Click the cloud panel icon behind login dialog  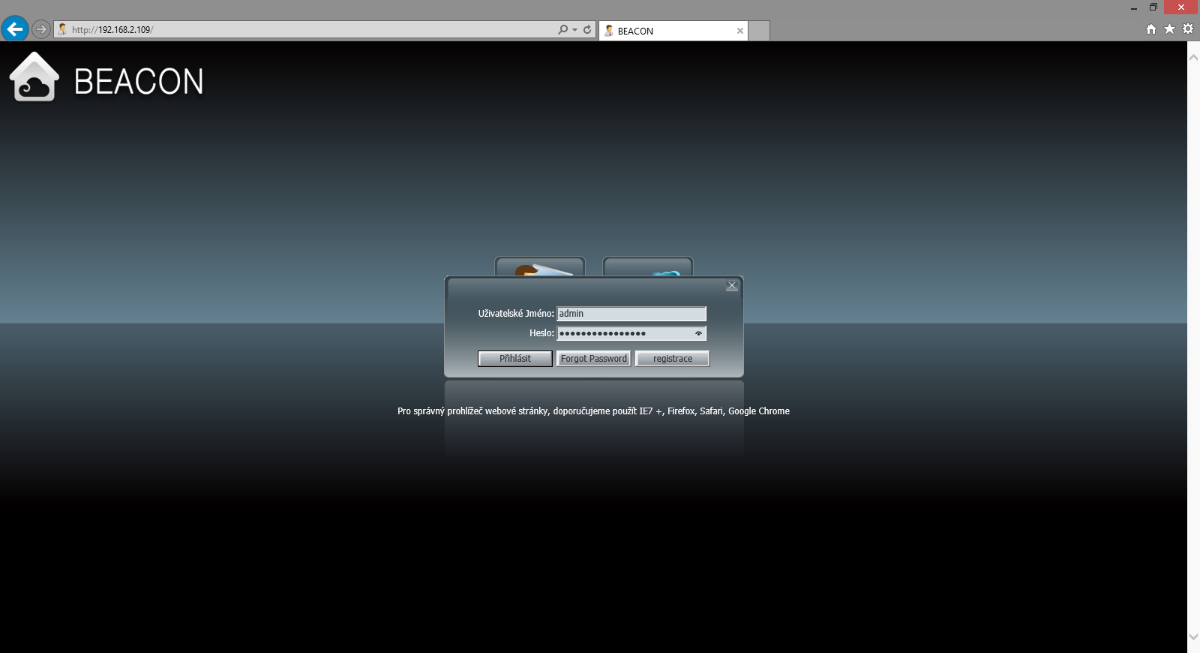tap(648, 267)
